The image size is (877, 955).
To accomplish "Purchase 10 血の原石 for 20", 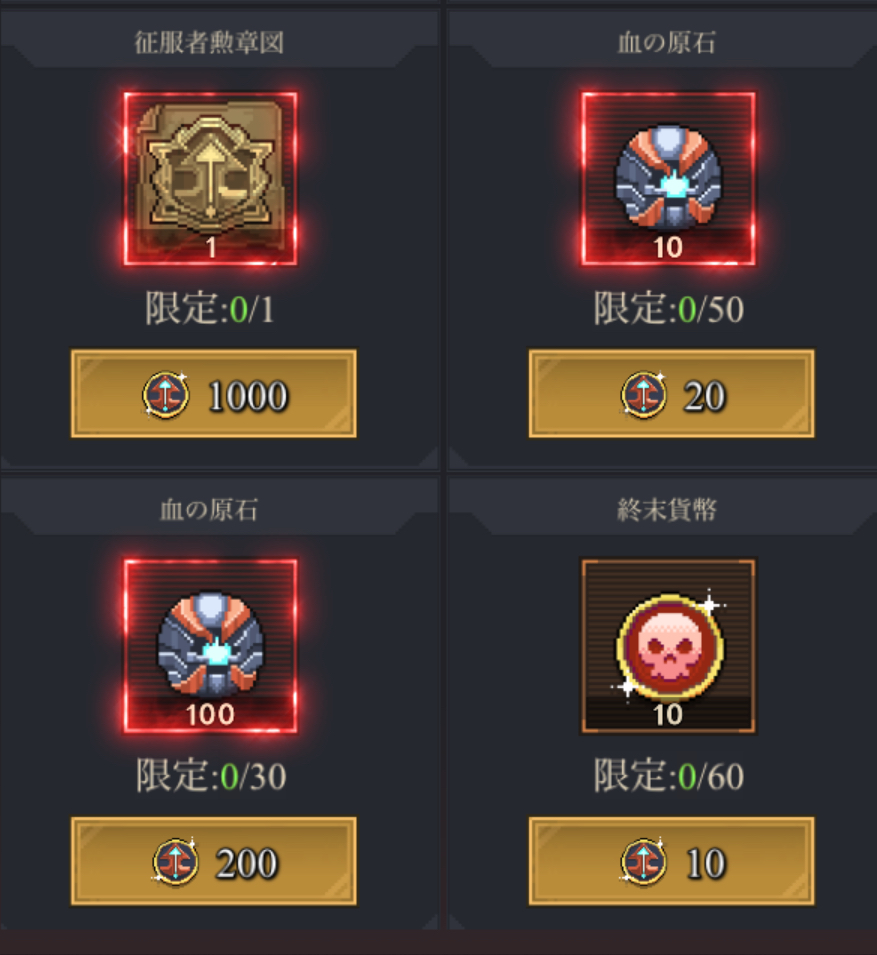I will tap(671, 393).
